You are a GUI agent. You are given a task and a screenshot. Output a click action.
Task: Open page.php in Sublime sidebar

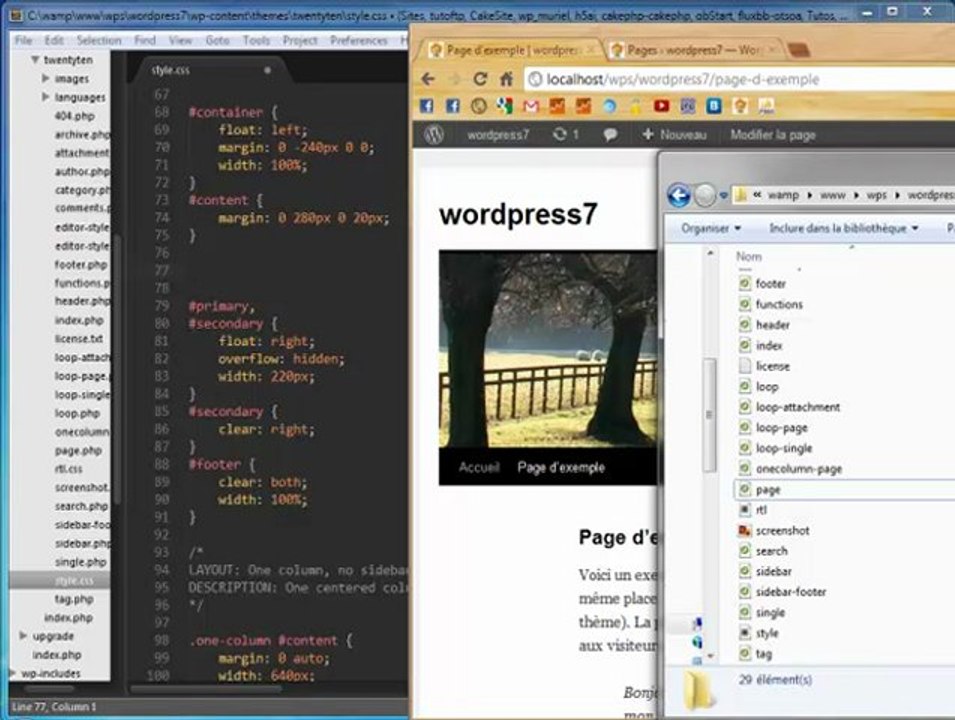coord(79,451)
